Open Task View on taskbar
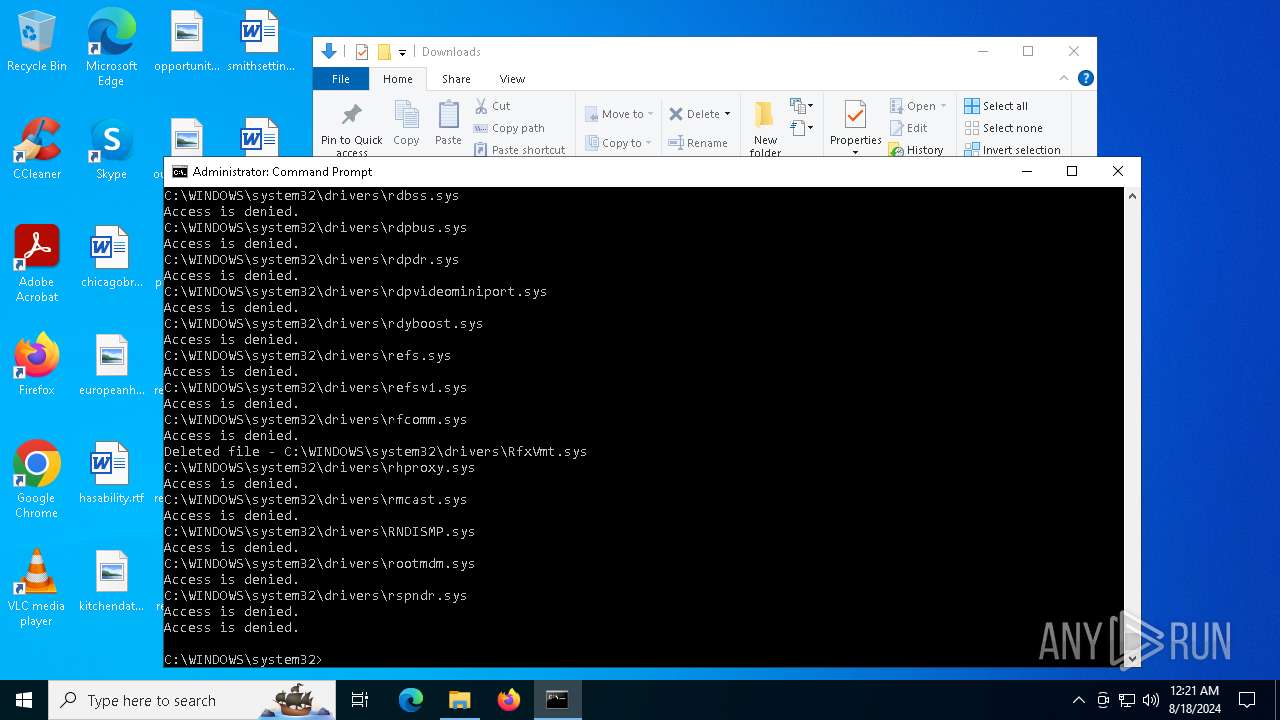1280x720 pixels. [360, 700]
